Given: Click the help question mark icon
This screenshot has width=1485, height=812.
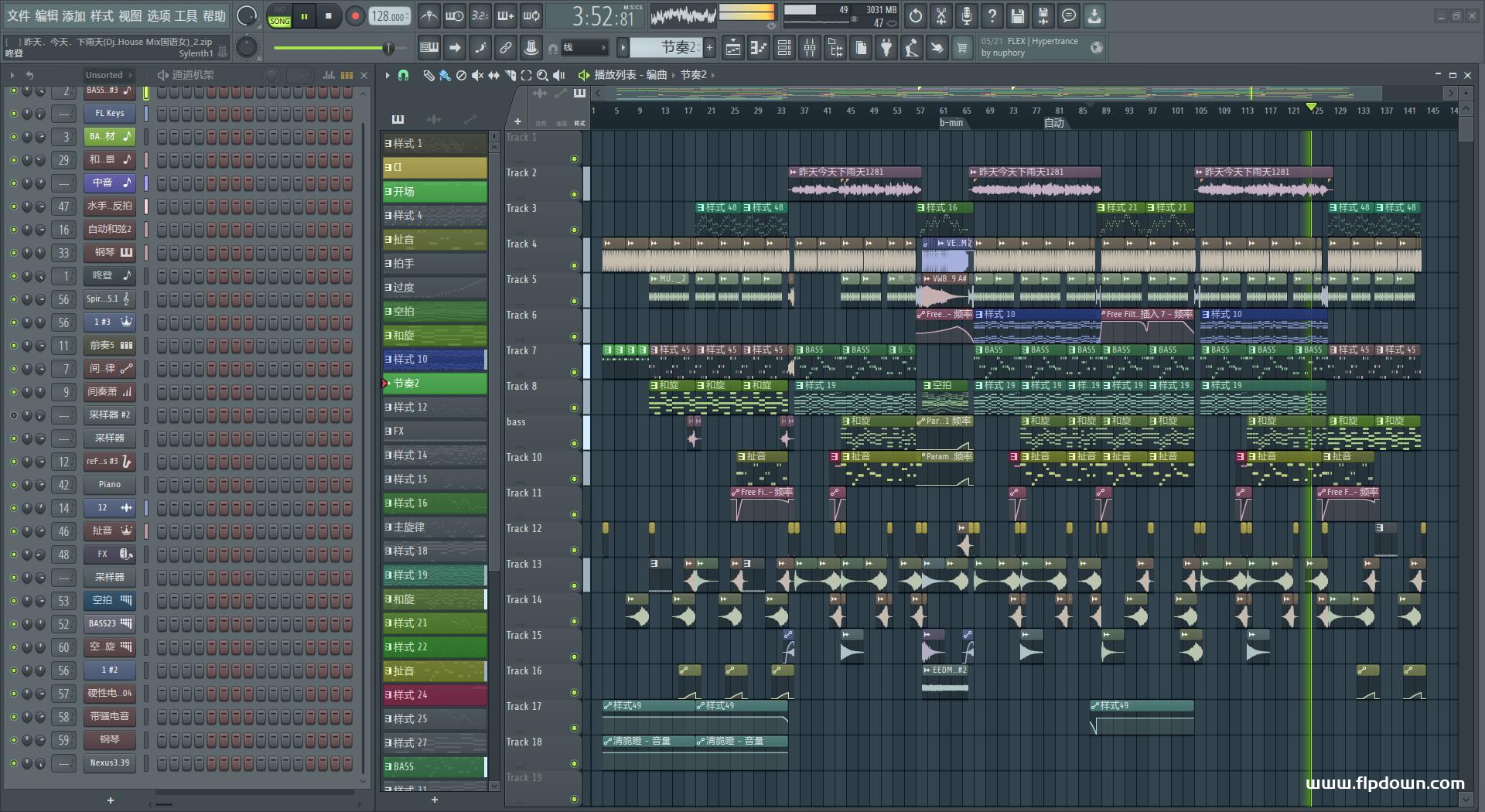Looking at the screenshot, I should click(x=992, y=15).
